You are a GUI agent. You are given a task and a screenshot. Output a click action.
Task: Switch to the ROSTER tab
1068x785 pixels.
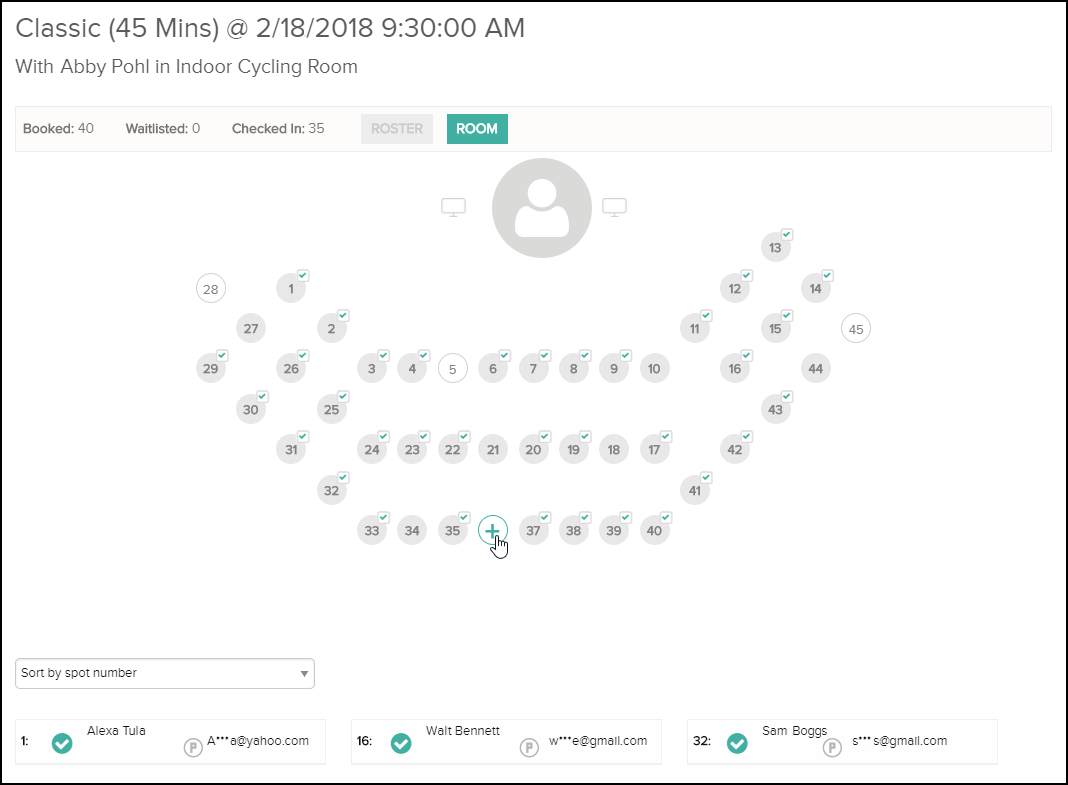pos(396,128)
